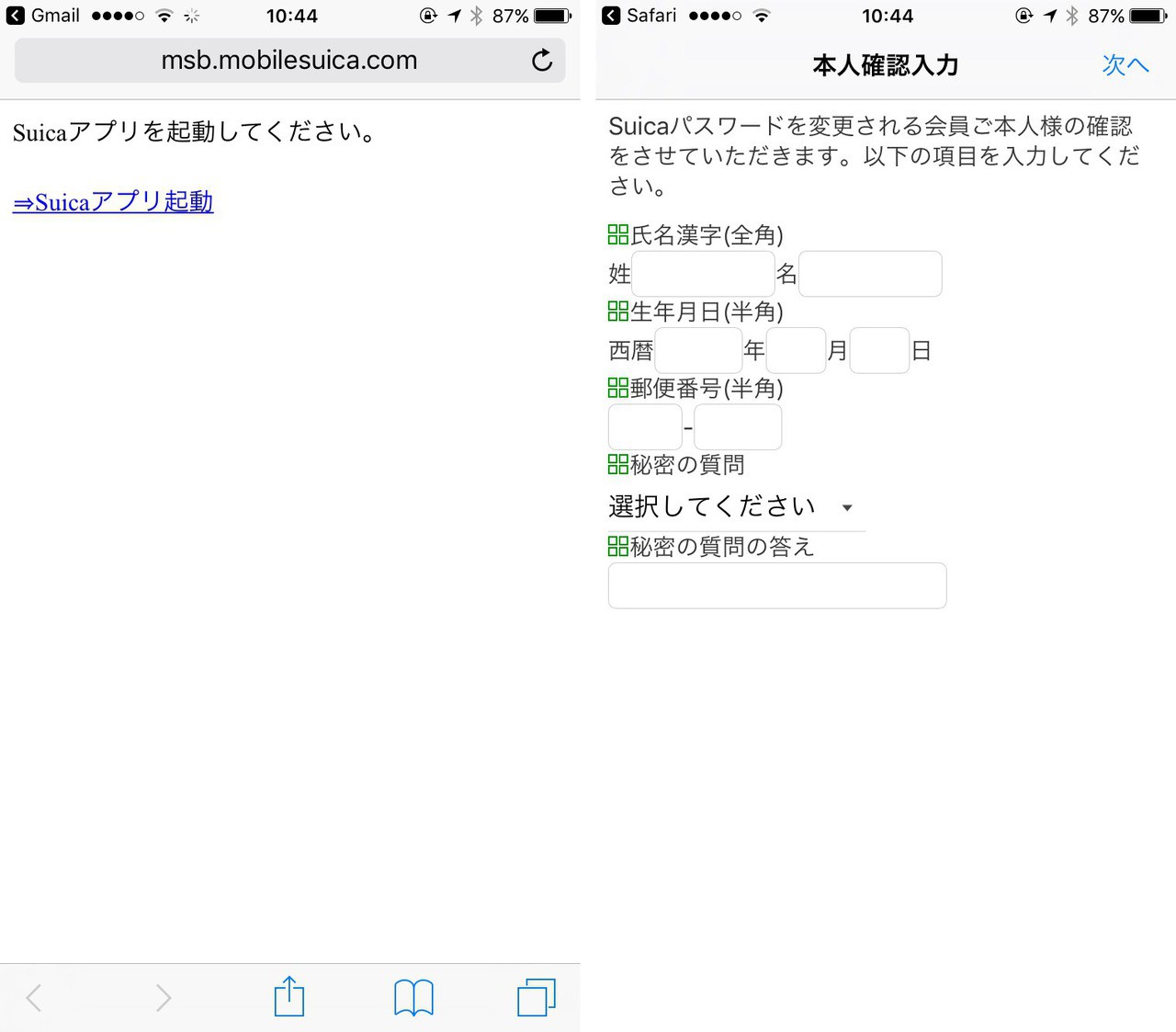The image size is (1176, 1032).
Task: Open the Safari share sheet icon
Action: click(x=289, y=997)
